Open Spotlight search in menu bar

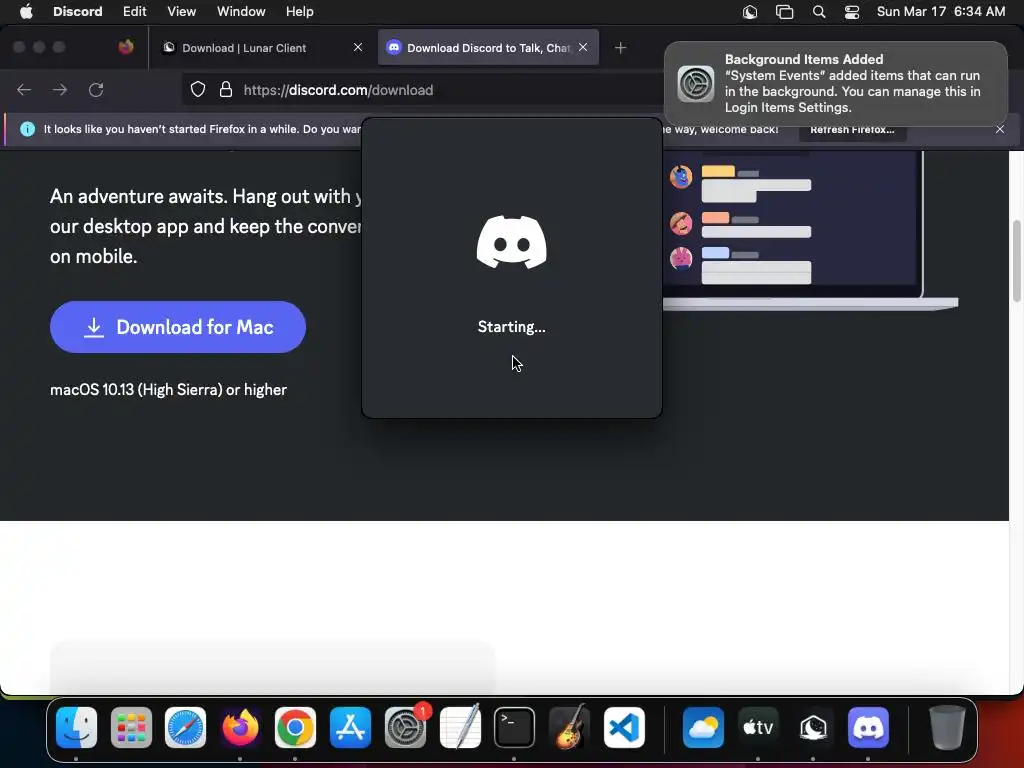[819, 12]
